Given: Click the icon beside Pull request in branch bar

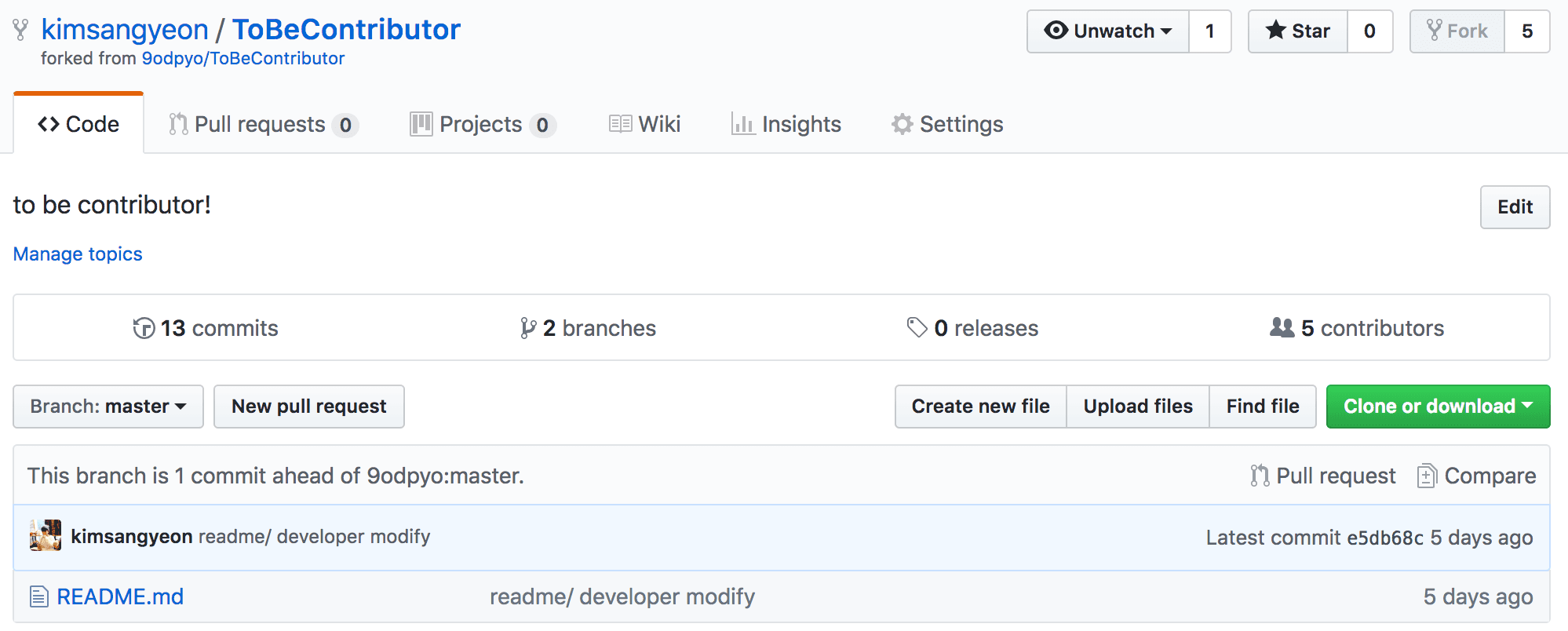Looking at the screenshot, I should coord(1260,476).
